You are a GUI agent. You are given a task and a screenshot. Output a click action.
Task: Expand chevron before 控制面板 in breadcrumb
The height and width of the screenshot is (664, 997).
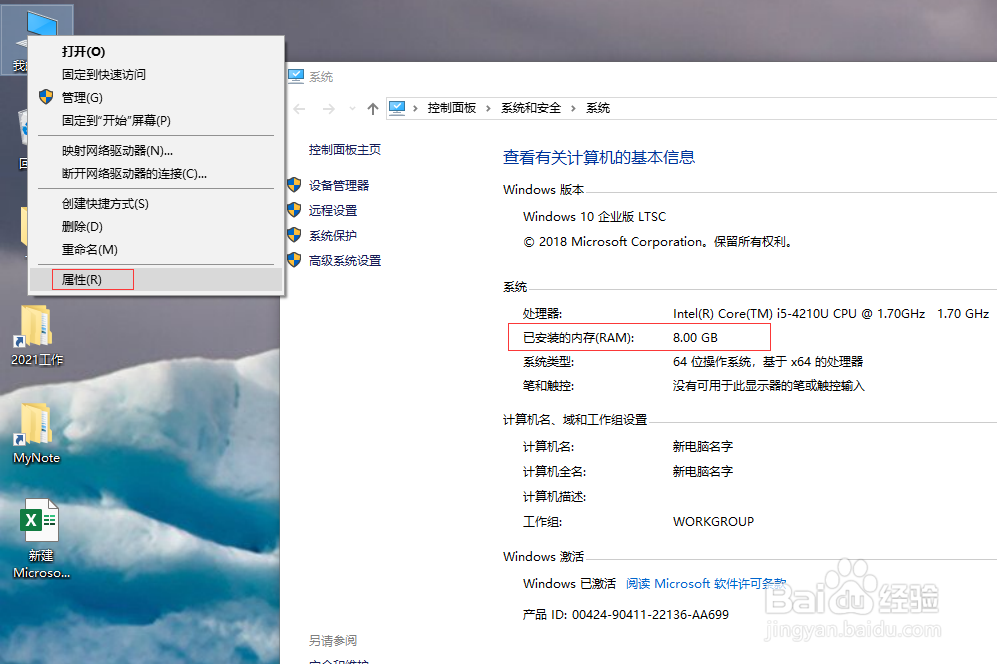[415, 108]
